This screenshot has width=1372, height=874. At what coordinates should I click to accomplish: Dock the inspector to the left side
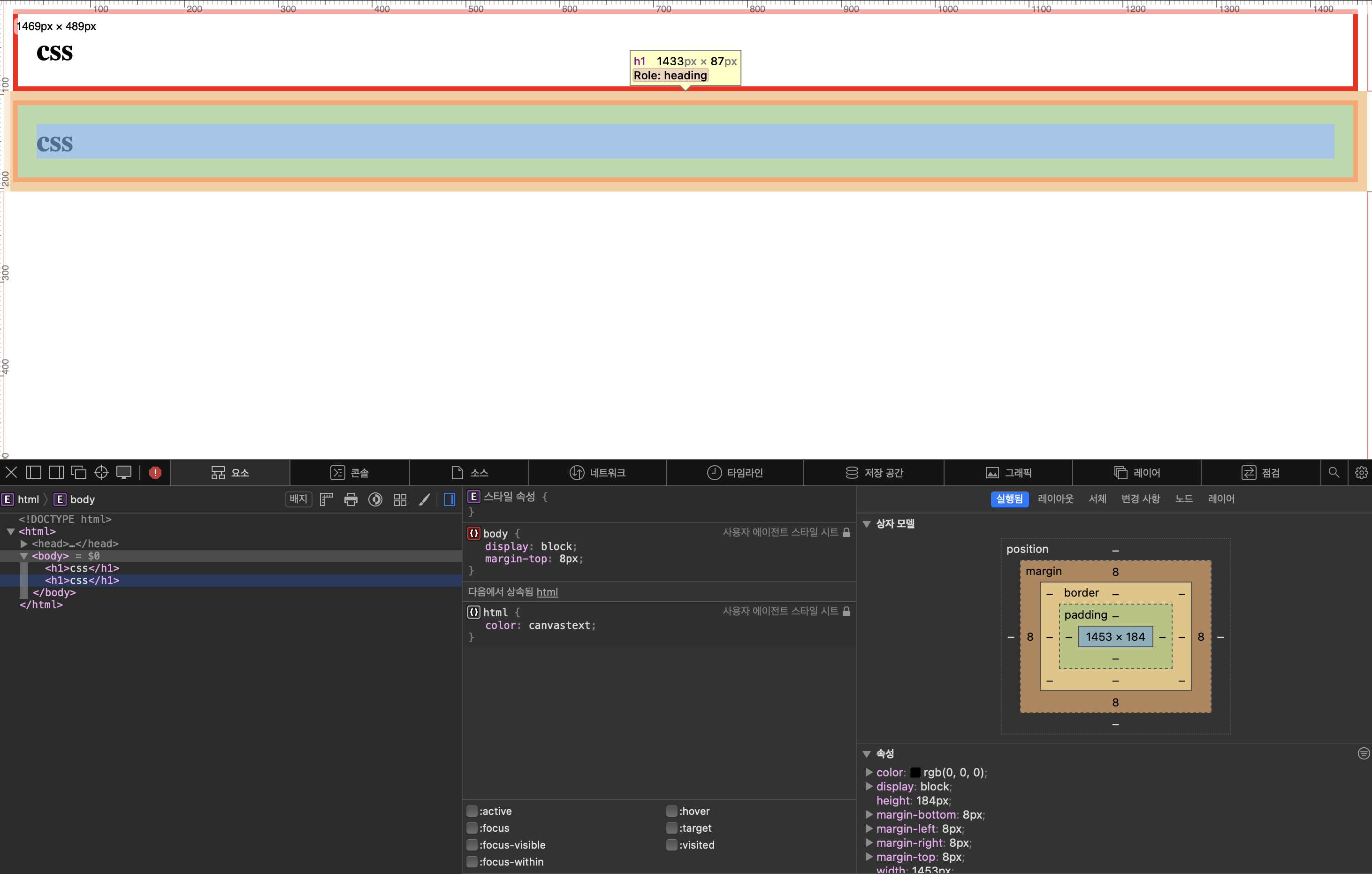click(x=34, y=472)
